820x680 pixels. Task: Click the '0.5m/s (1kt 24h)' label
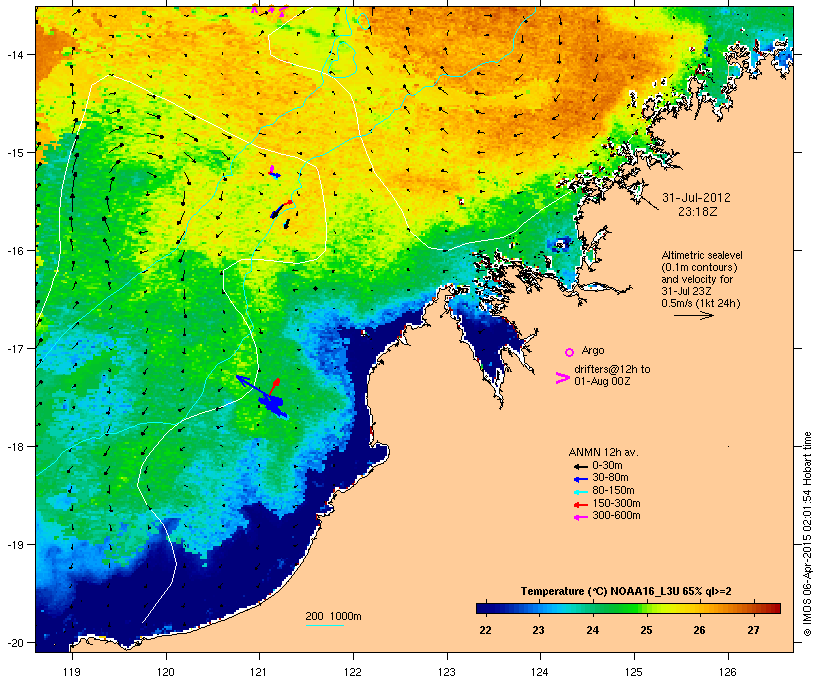[x=701, y=303]
